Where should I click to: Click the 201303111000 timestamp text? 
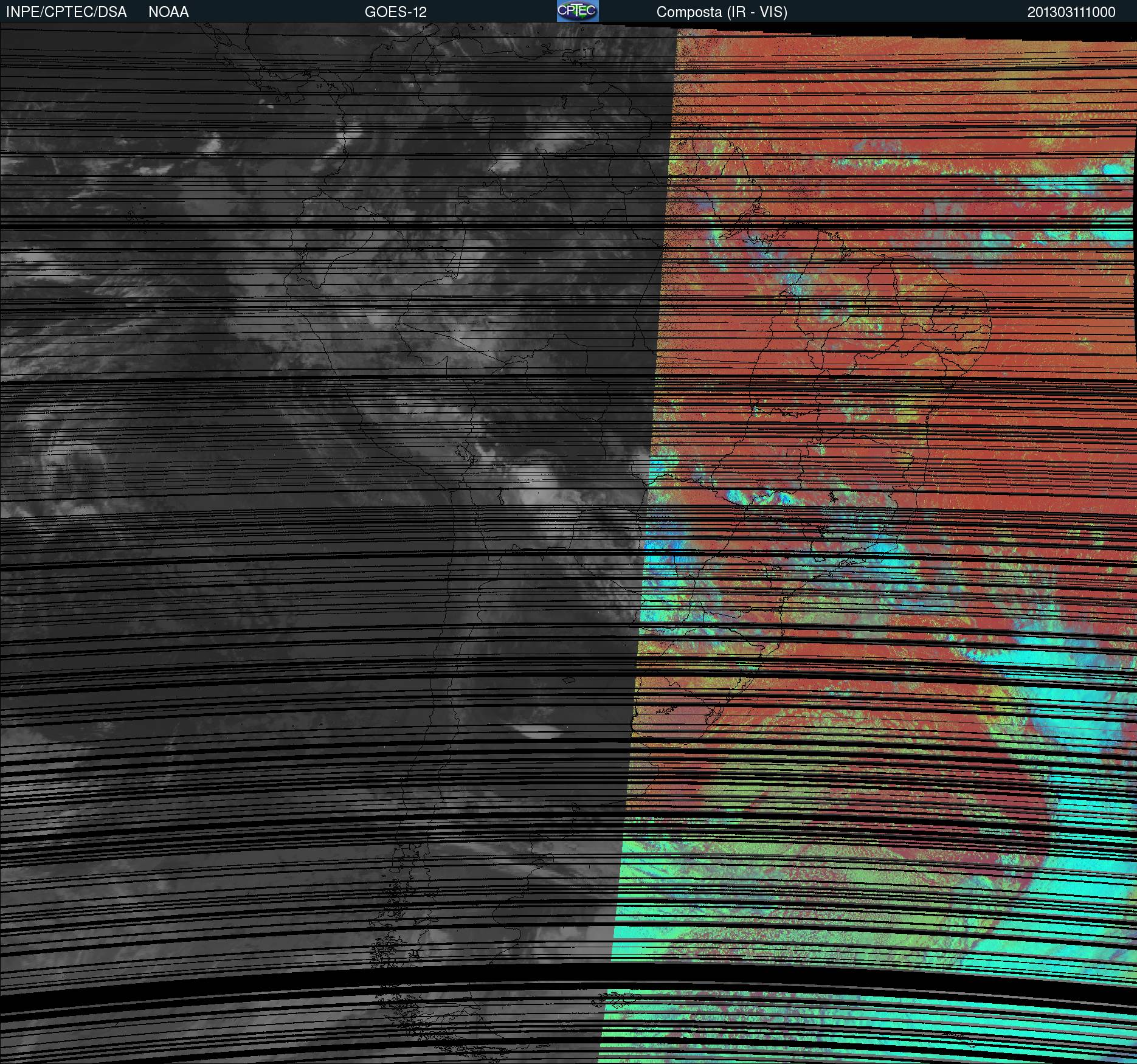[1071, 12]
